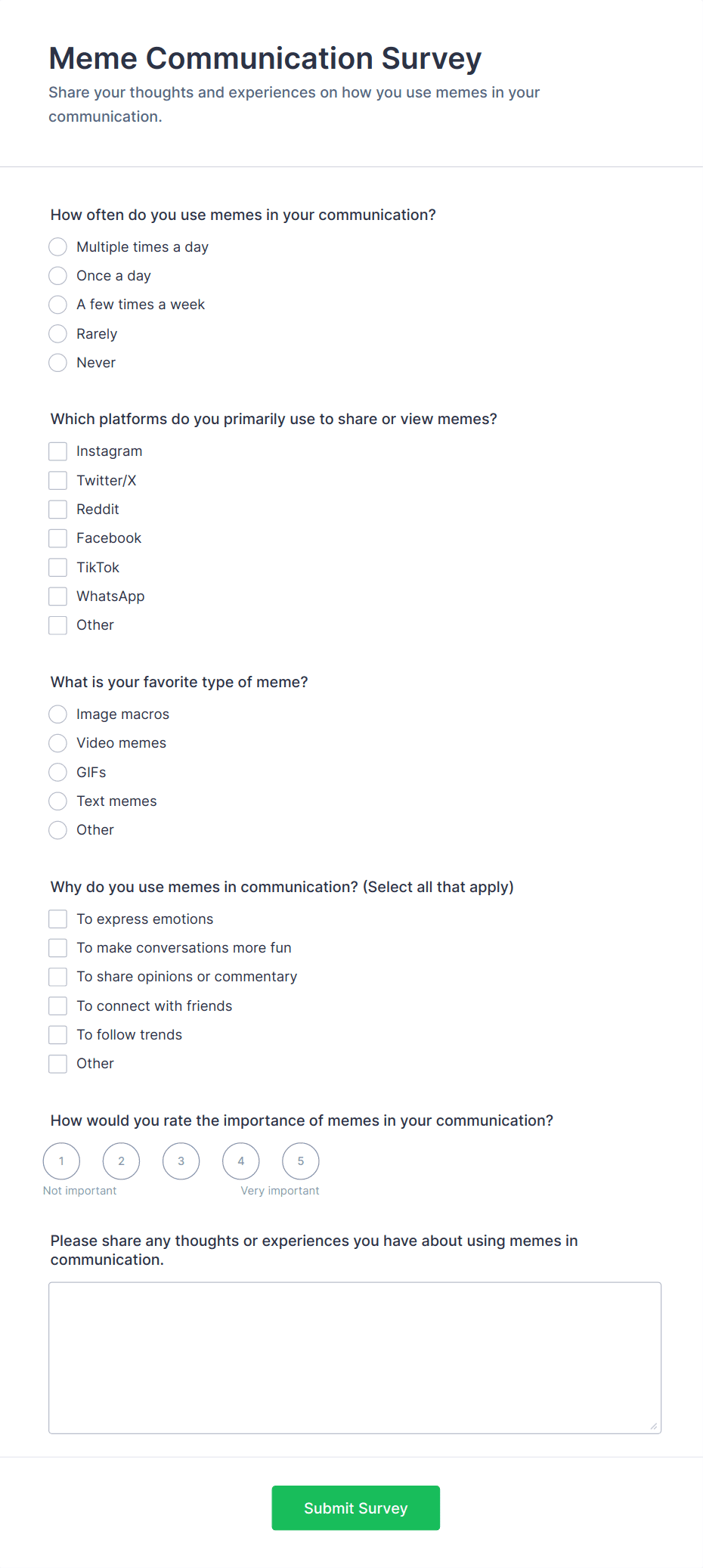Check "To follow trends" checkbox

57,1034
